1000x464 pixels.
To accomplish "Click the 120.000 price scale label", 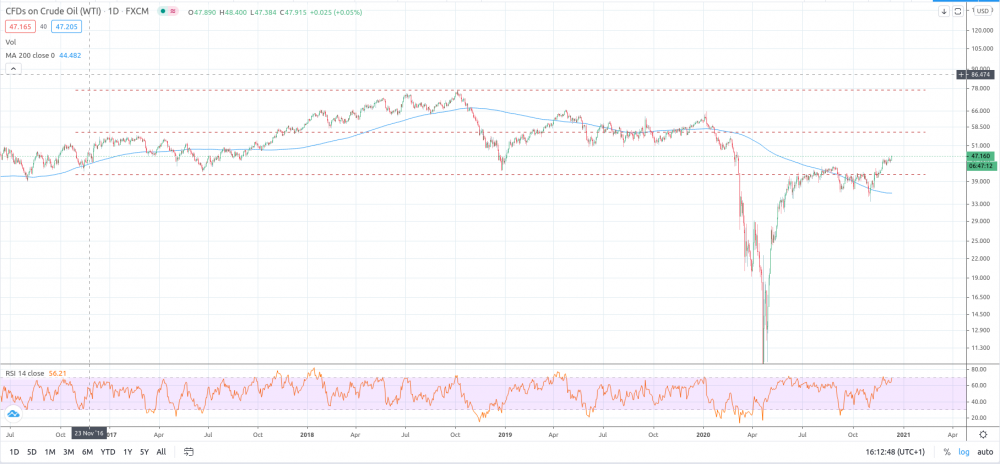I will (x=980, y=30).
